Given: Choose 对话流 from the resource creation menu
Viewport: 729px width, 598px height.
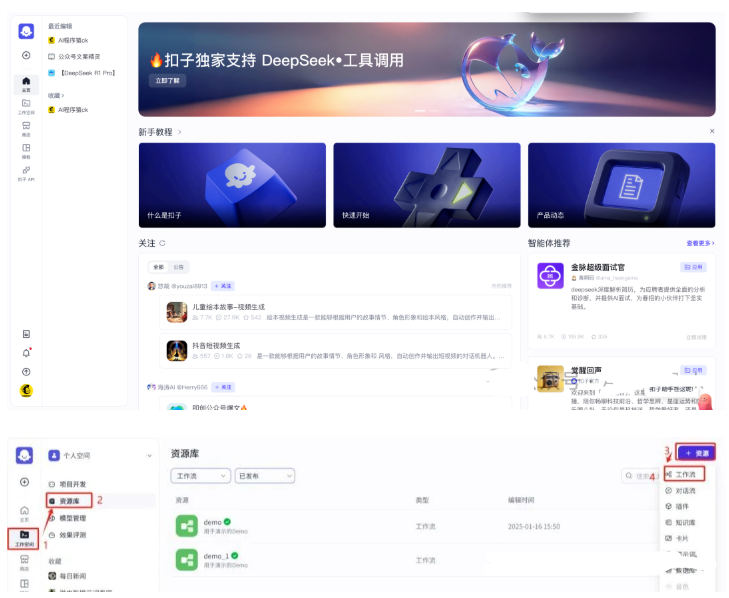Looking at the screenshot, I should (684, 491).
